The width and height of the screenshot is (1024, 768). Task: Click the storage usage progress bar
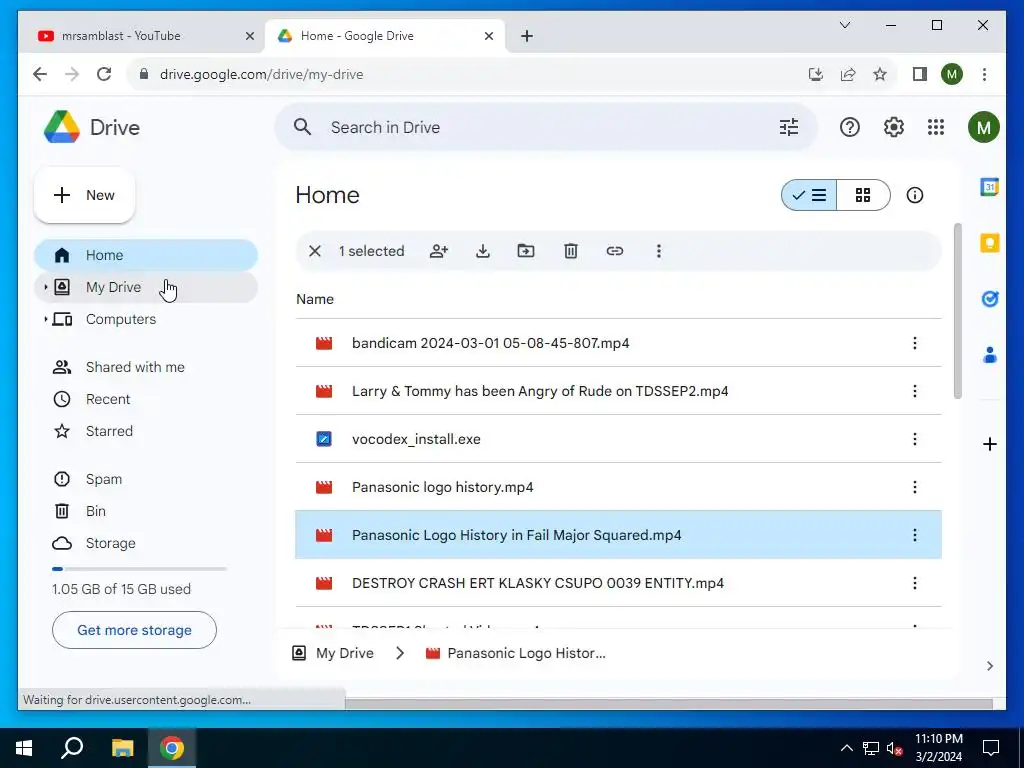[x=139, y=569]
